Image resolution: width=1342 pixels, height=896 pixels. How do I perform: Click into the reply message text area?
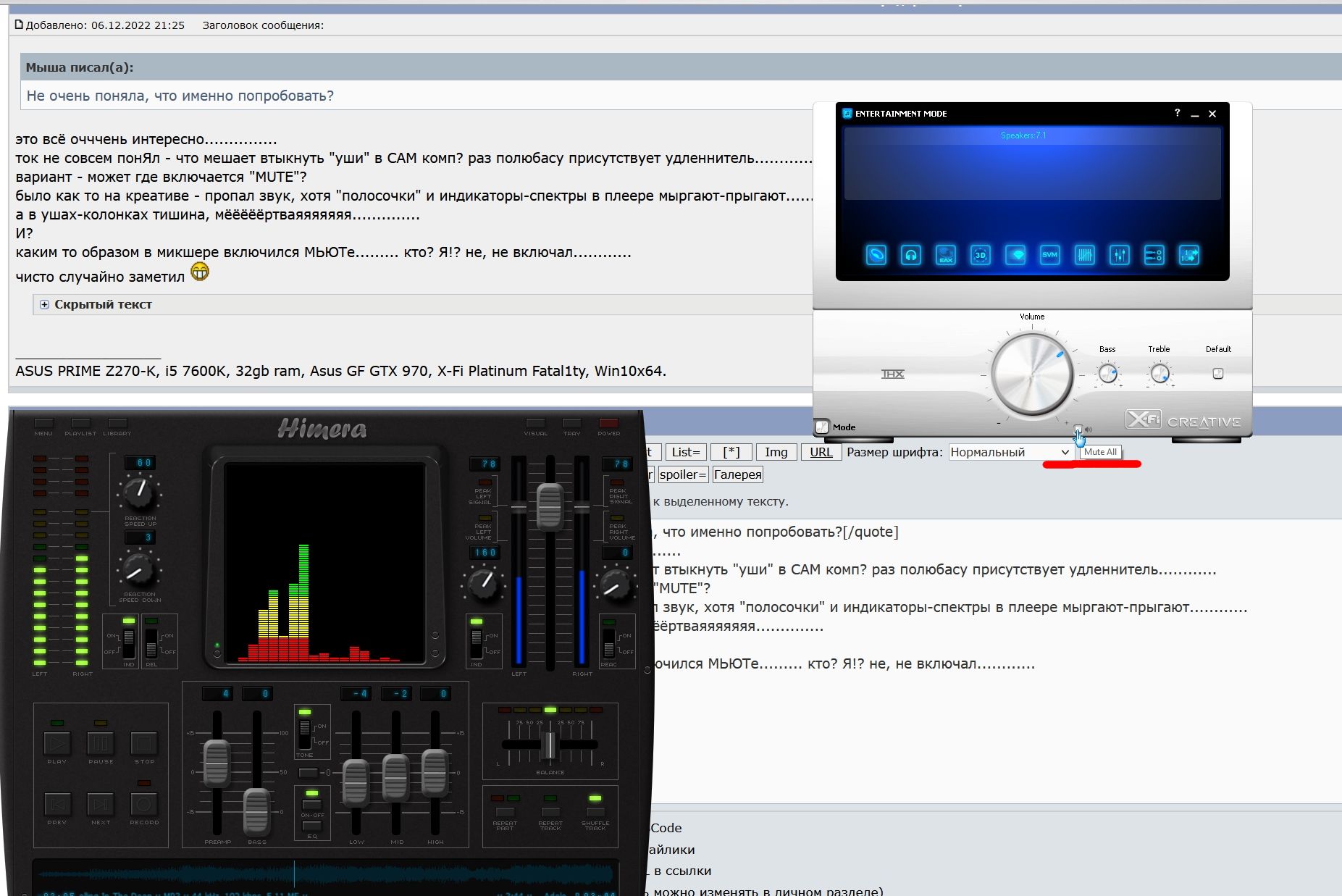997,661
